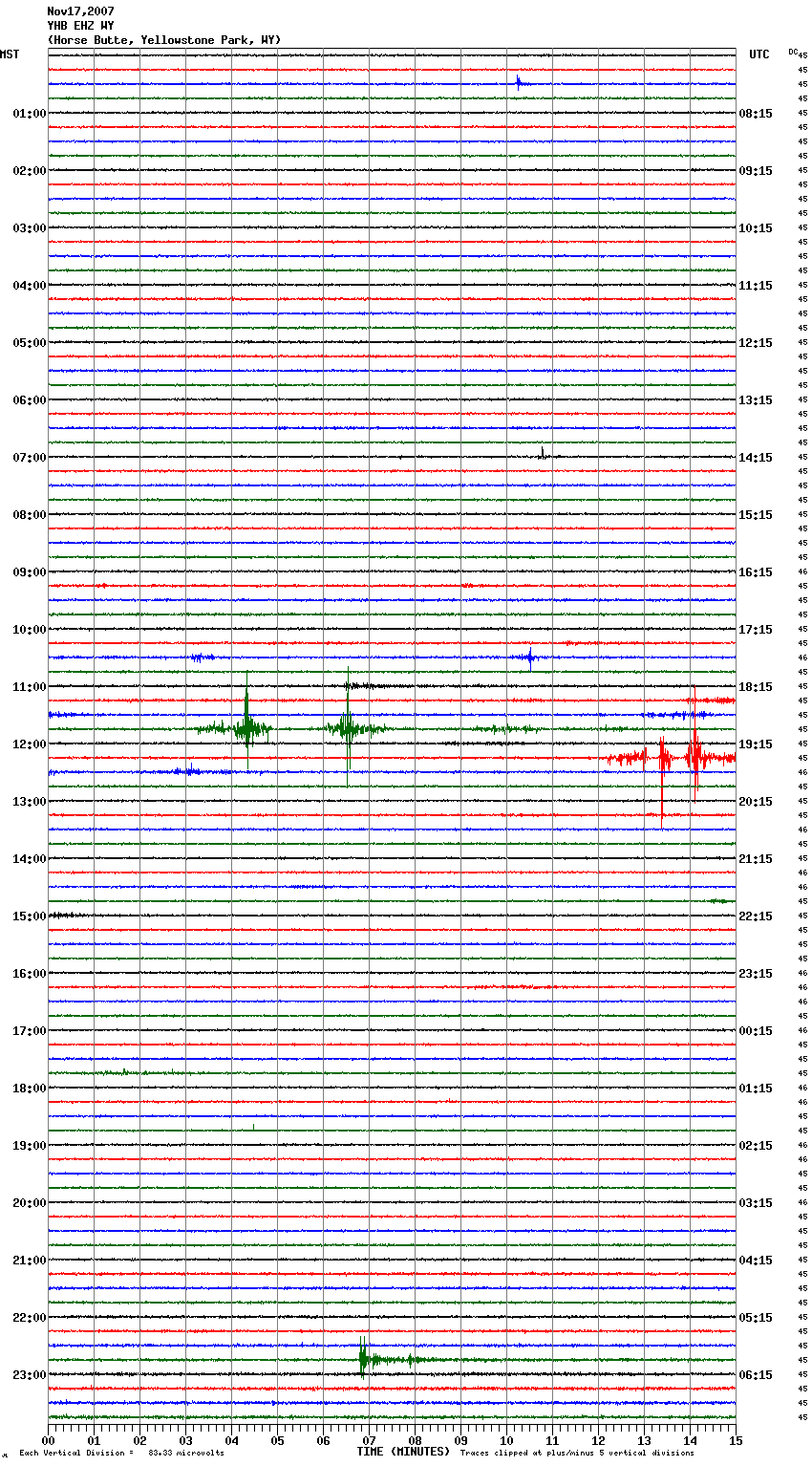Click the blue spike on the 00:30 trace
Image resolution: width=812 pixels, height=1466 pixels.
(x=518, y=82)
